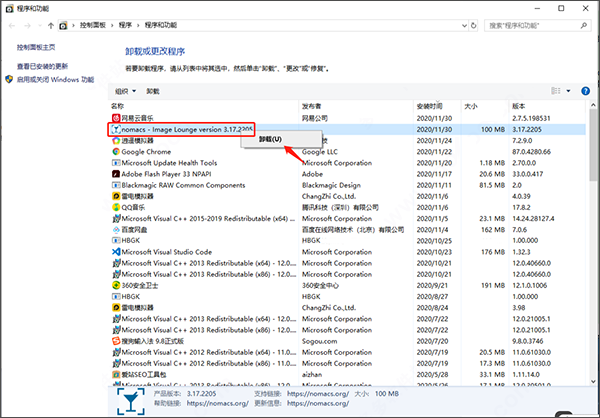Click the scrollbar up arrow
Screen dimensions: 600x418
coord(593,105)
